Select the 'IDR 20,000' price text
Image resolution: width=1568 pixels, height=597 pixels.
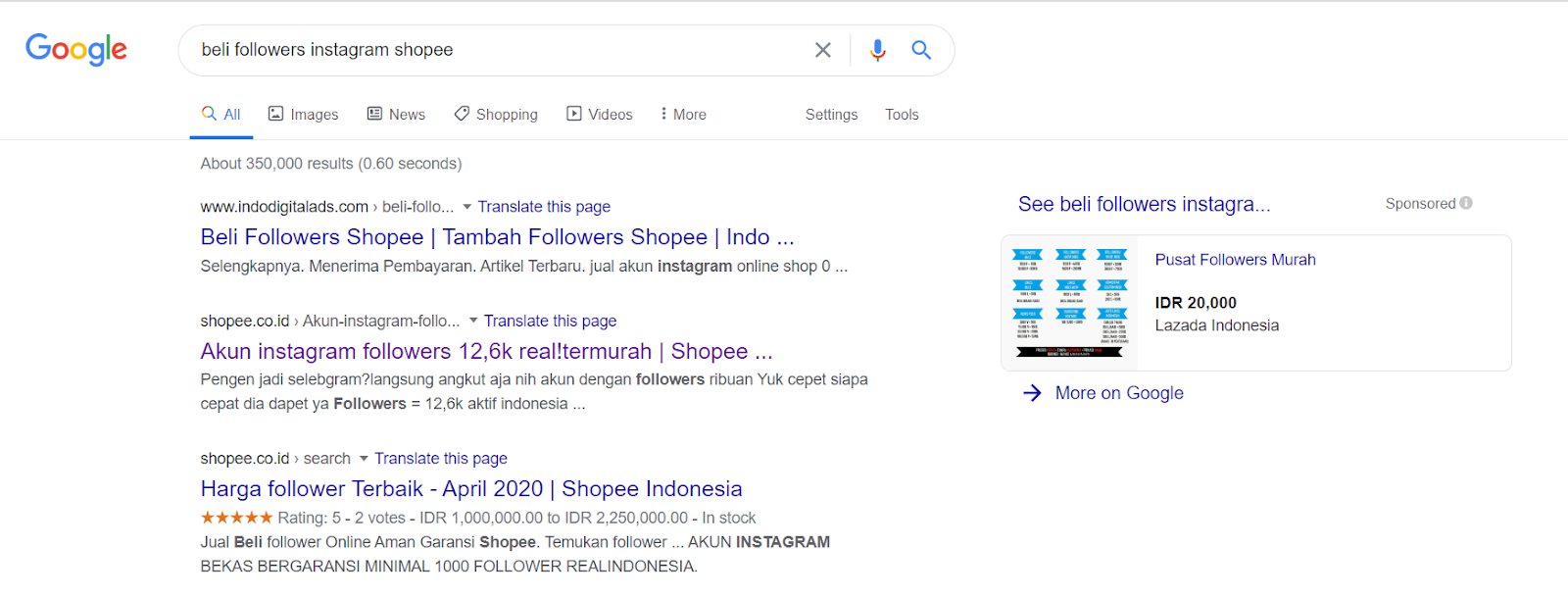1196,303
